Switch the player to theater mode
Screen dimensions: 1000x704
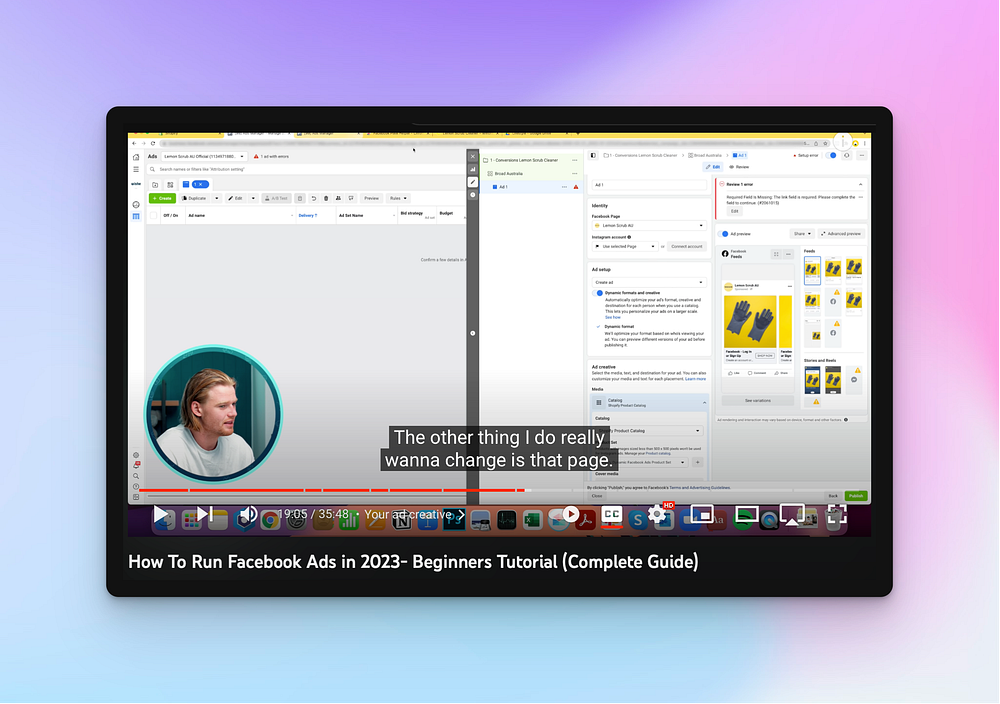pos(746,514)
